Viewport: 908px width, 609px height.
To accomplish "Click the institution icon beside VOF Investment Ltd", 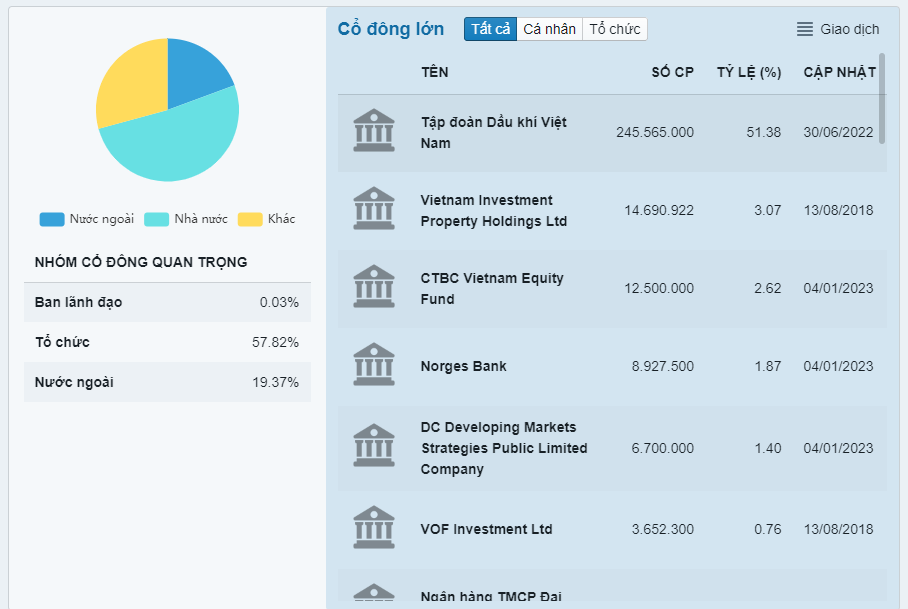I will 374,527.
